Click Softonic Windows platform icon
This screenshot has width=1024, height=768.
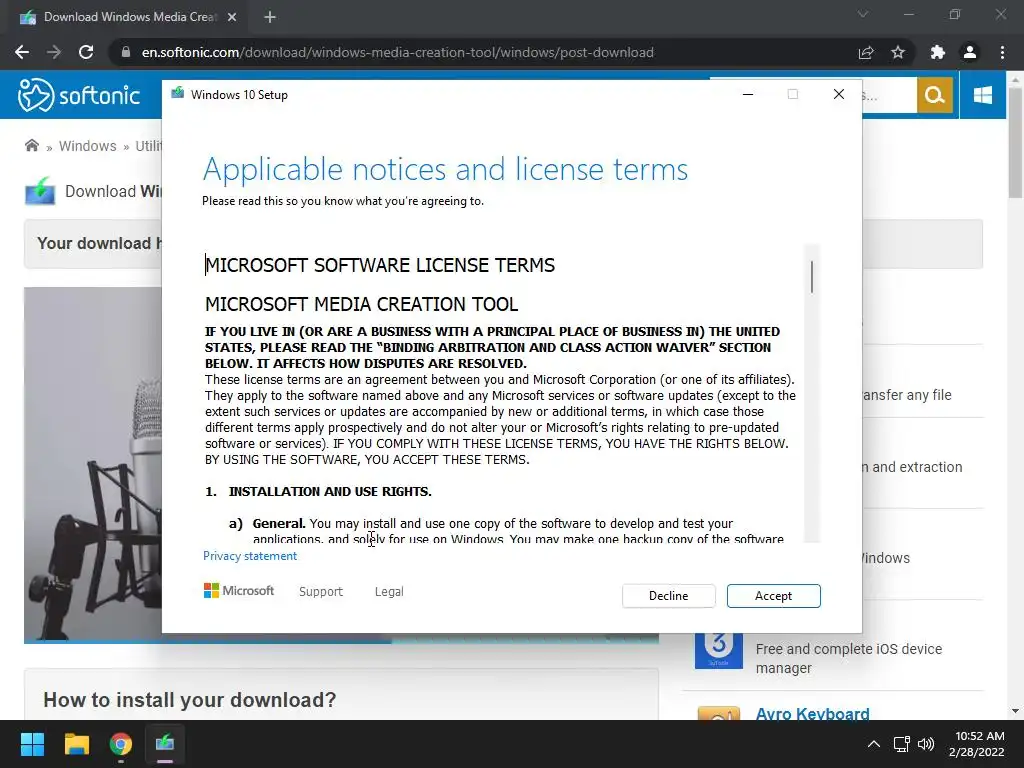coord(983,95)
